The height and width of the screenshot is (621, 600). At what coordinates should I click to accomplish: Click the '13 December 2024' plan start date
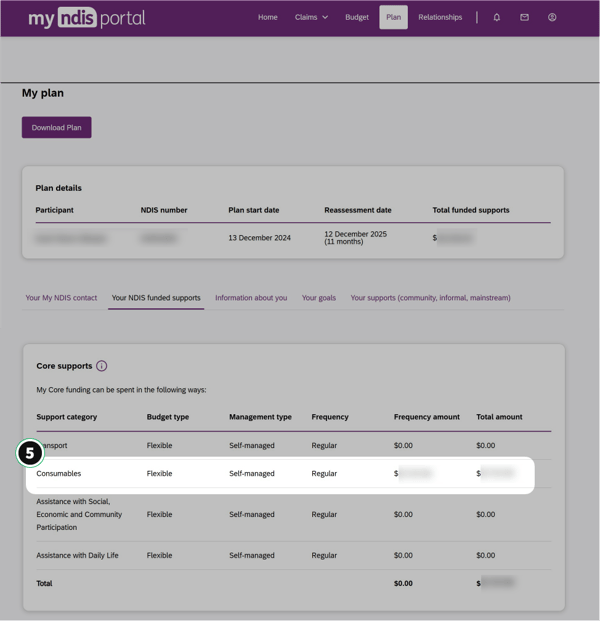259,238
